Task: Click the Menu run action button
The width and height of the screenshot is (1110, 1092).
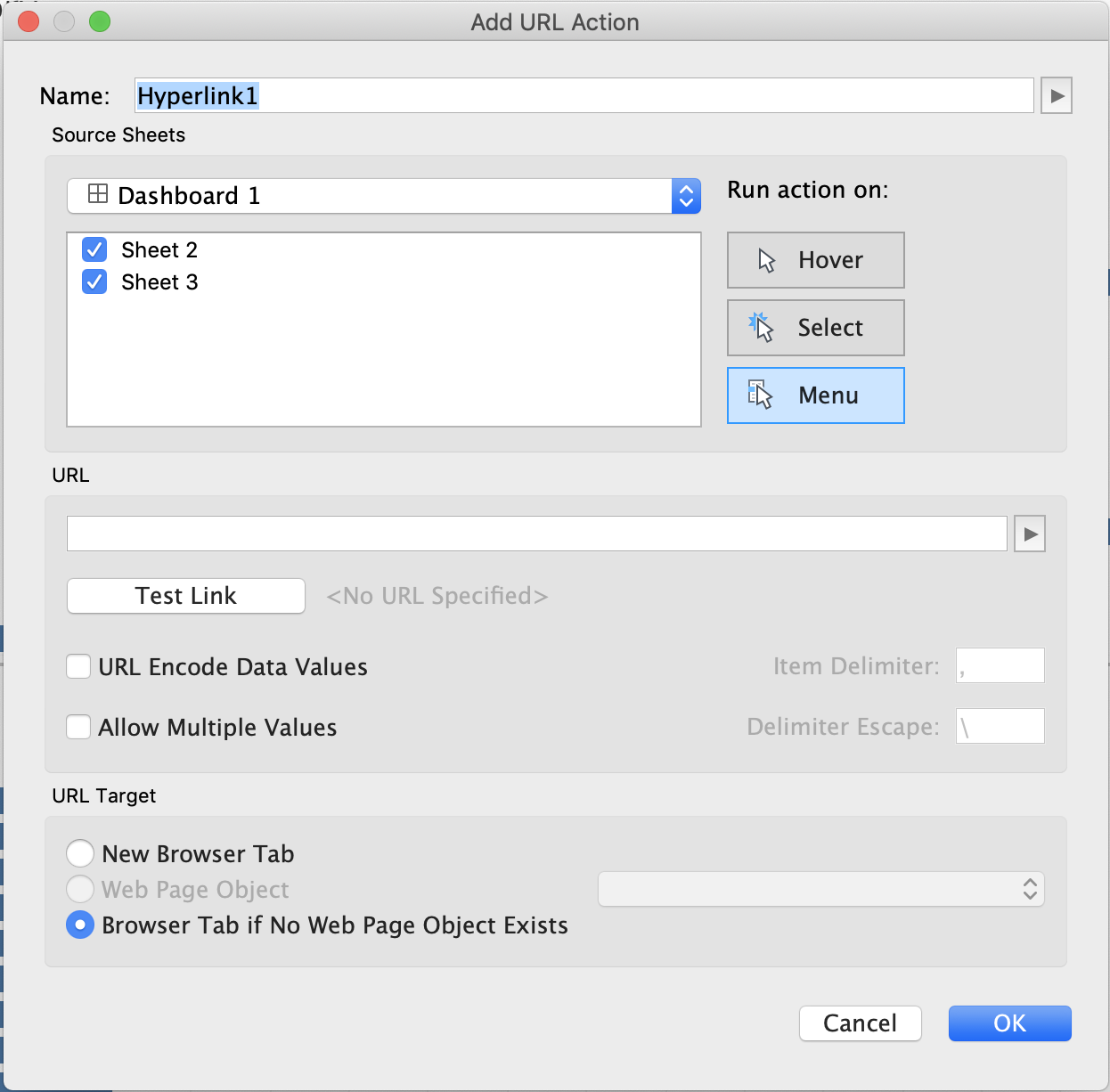Action: pyautogui.click(x=815, y=395)
